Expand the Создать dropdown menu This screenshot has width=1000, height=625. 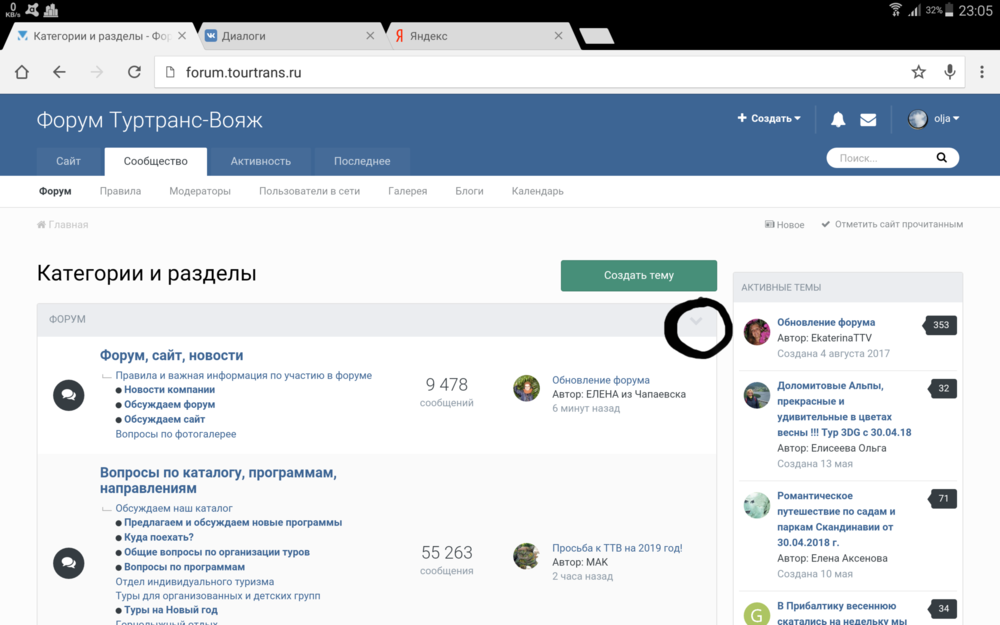tap(769, 118)
